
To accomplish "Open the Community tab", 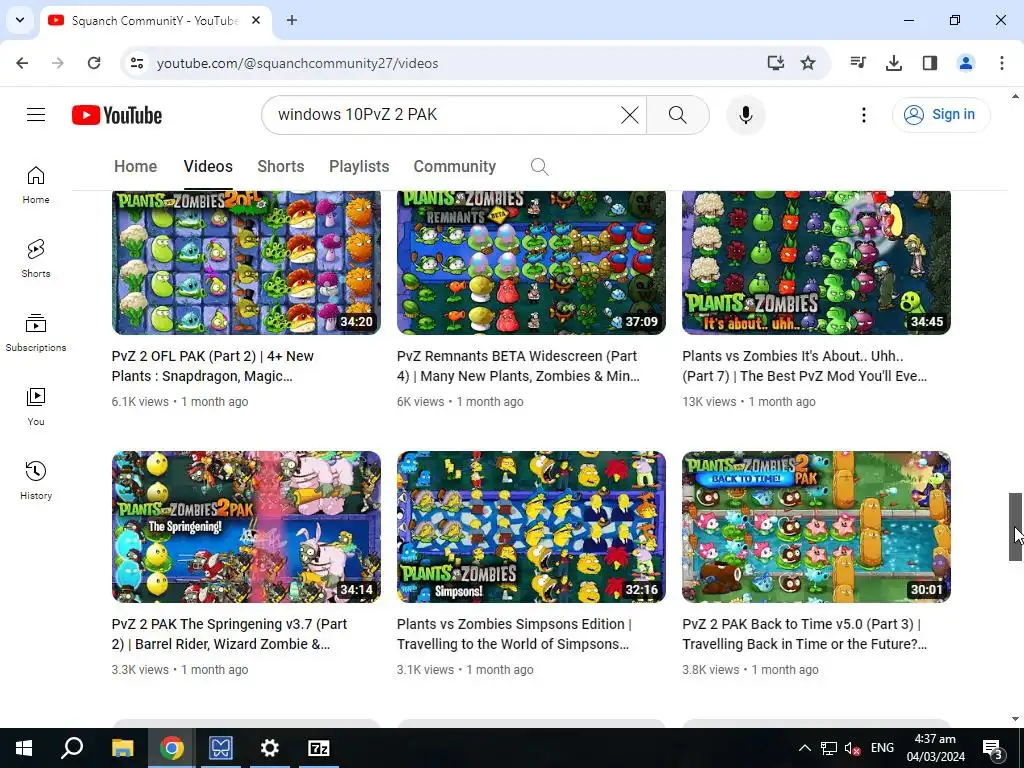I will click(455, 167).
